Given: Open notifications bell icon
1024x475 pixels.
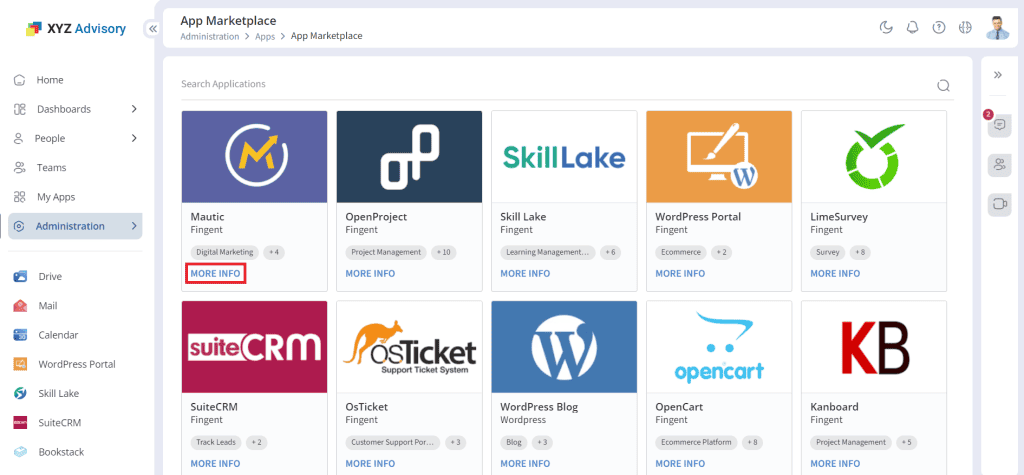Looking at the screenshot, I should (912, 27).
